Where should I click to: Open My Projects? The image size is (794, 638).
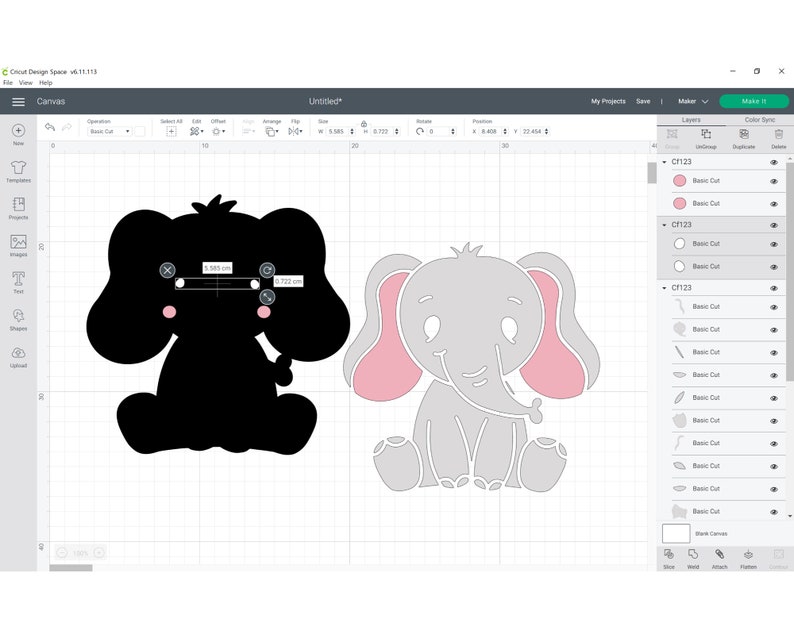click(x=608, y=102)
